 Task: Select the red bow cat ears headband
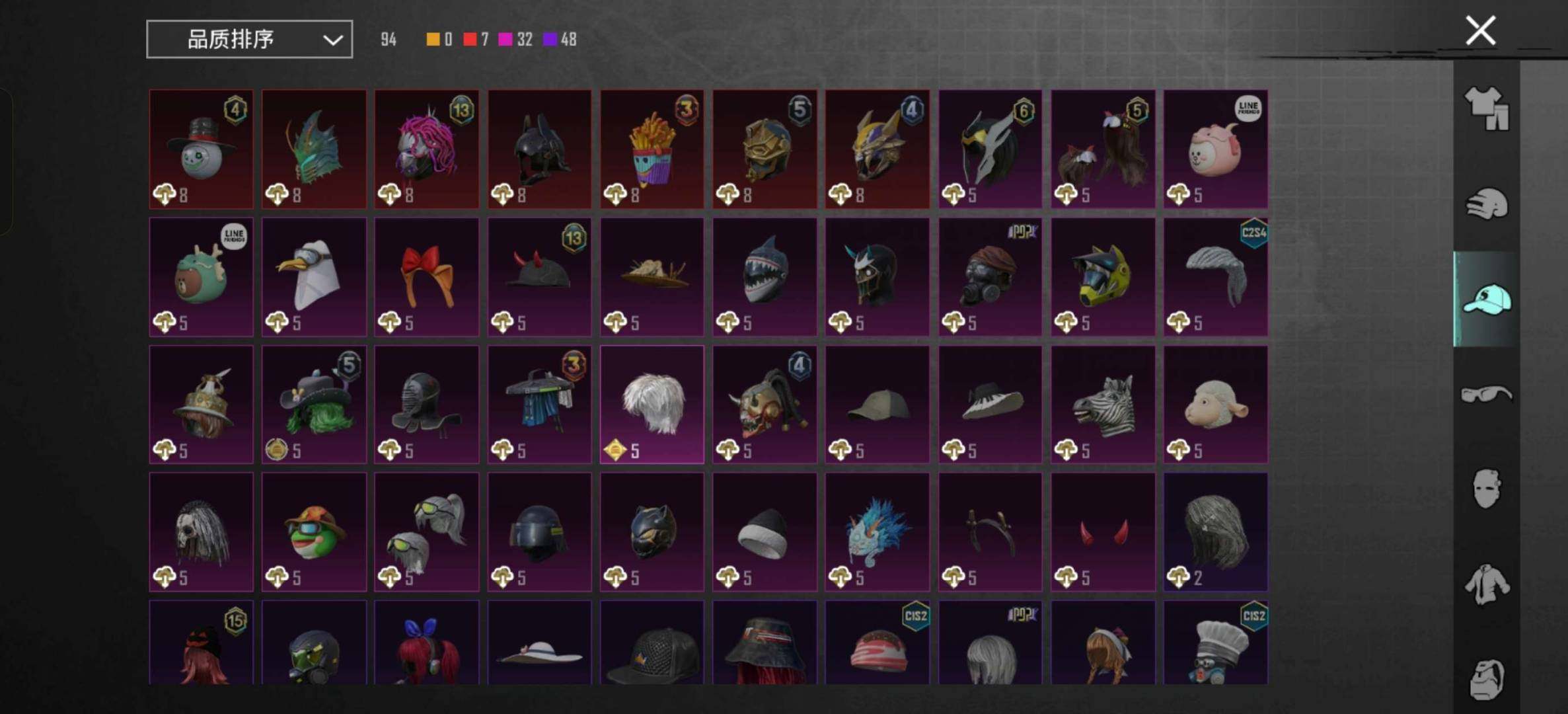point(427,277)
